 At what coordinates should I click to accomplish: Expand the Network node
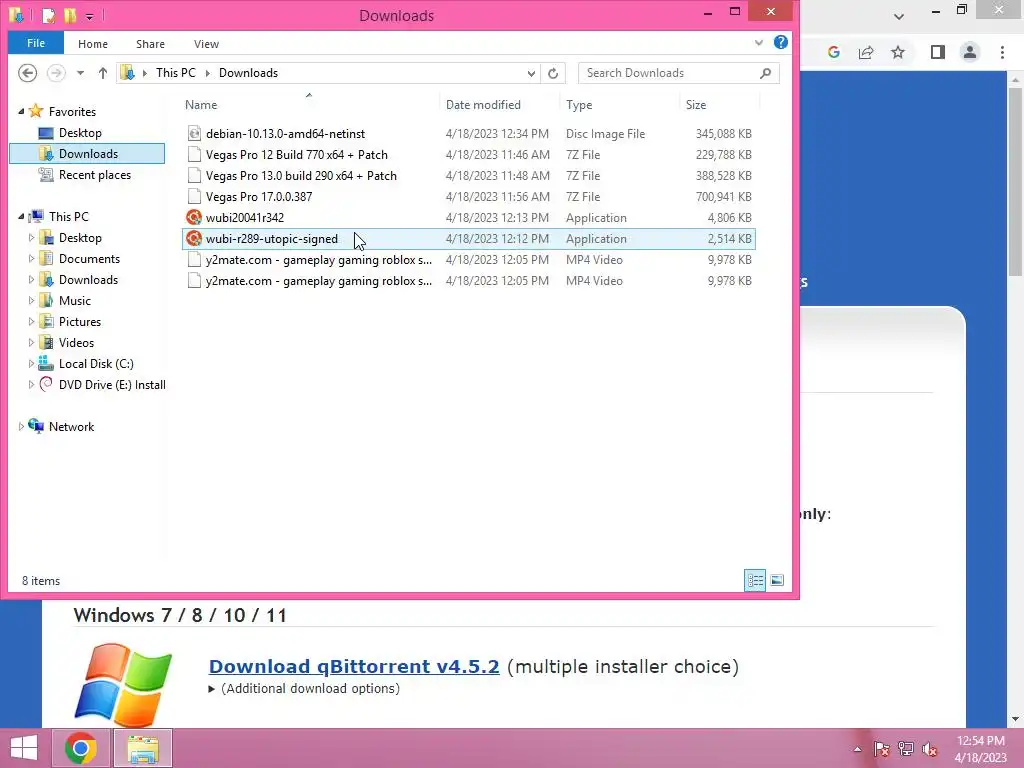[21, 426]
